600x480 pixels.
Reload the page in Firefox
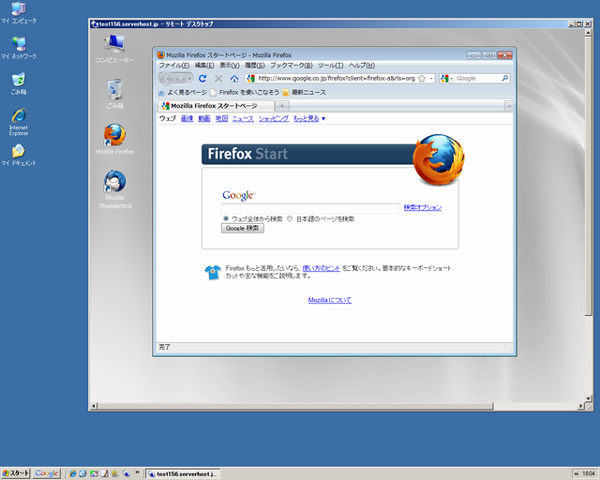[202, 78]
